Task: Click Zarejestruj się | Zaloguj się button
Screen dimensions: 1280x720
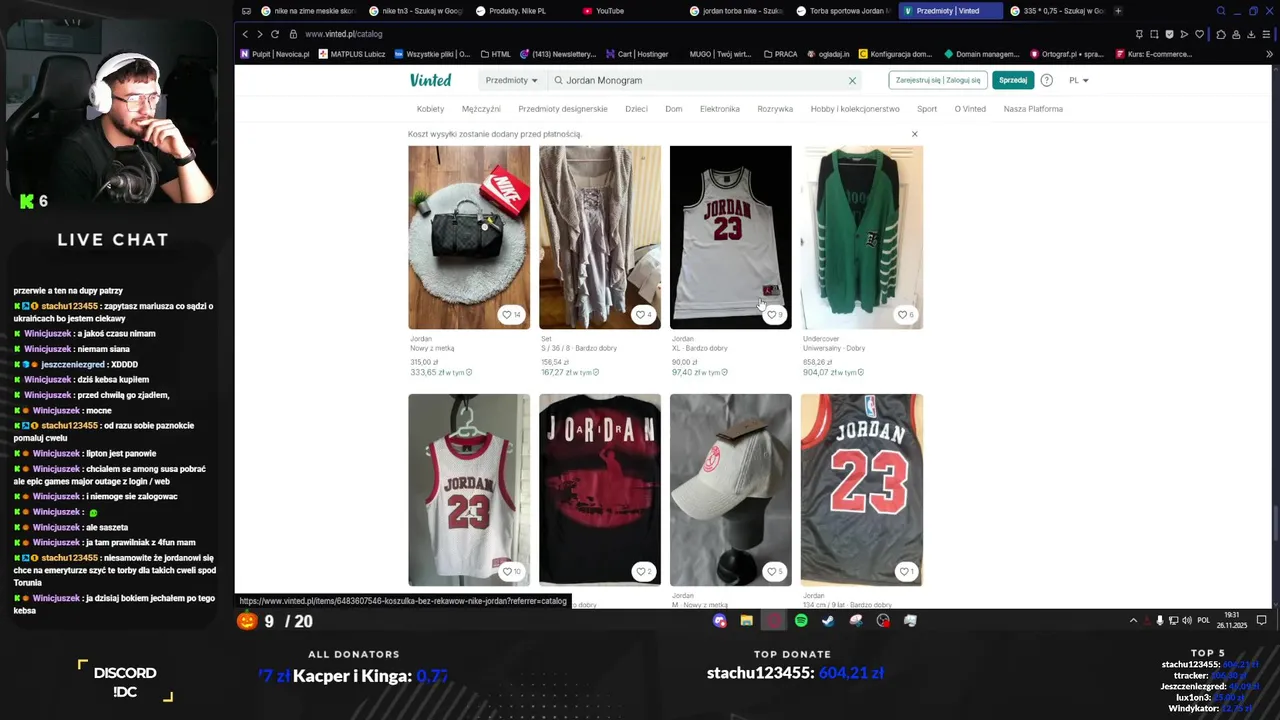Action: coord(938,80)
